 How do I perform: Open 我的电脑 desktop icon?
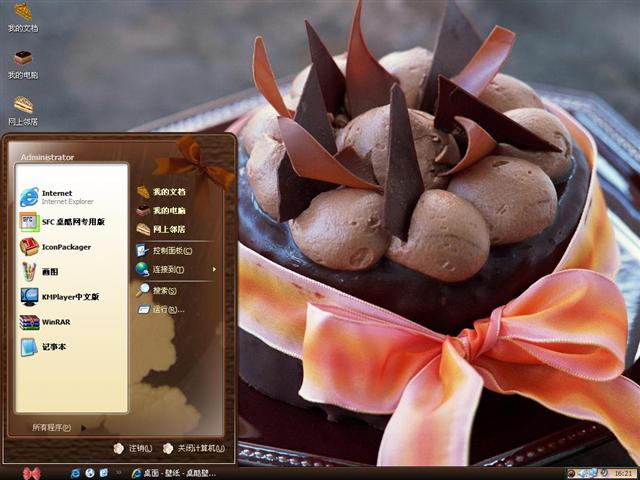(x=23, y=65)
